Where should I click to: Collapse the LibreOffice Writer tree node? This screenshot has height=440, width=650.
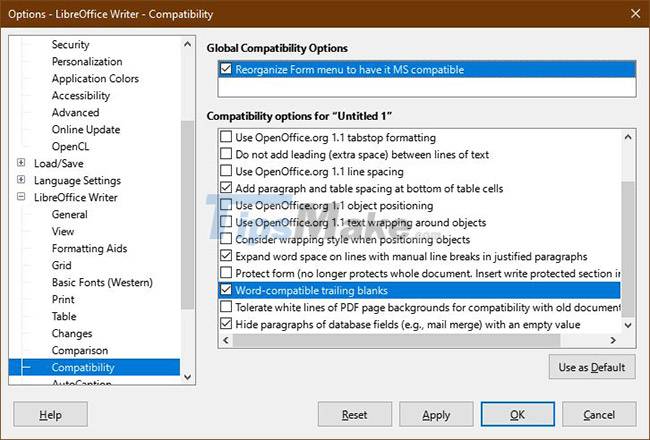tap(21, 197)
